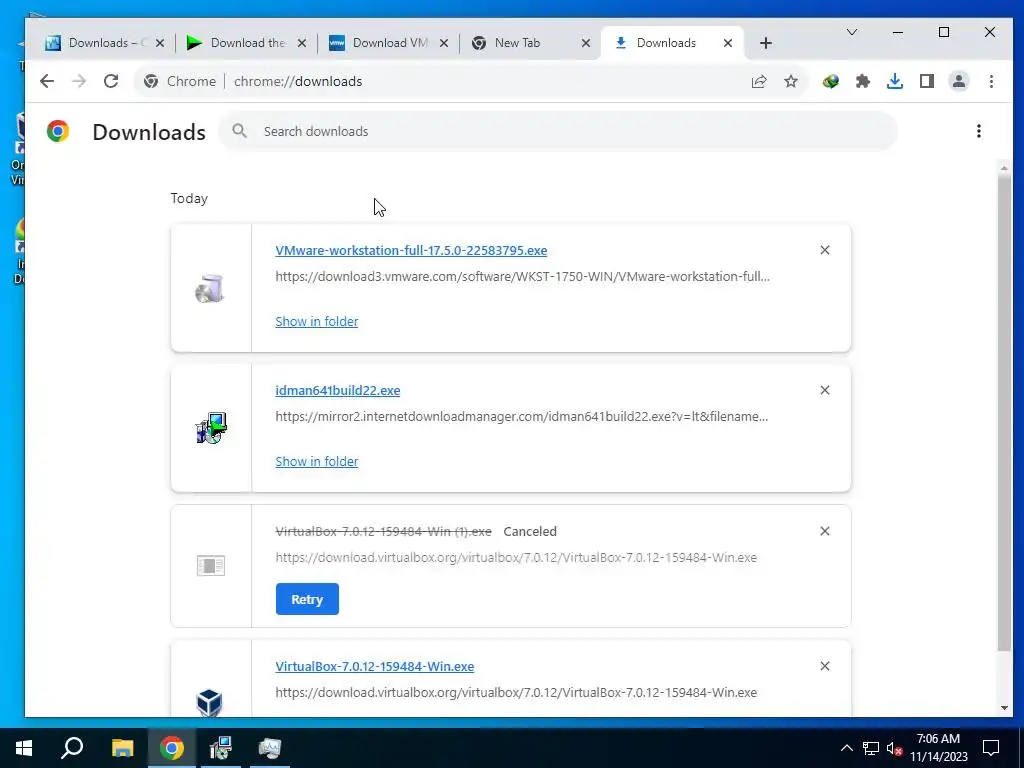Screen dimensions: 1024x768
Task: Click the VMware installer file icon
Action: coord(210,288)
